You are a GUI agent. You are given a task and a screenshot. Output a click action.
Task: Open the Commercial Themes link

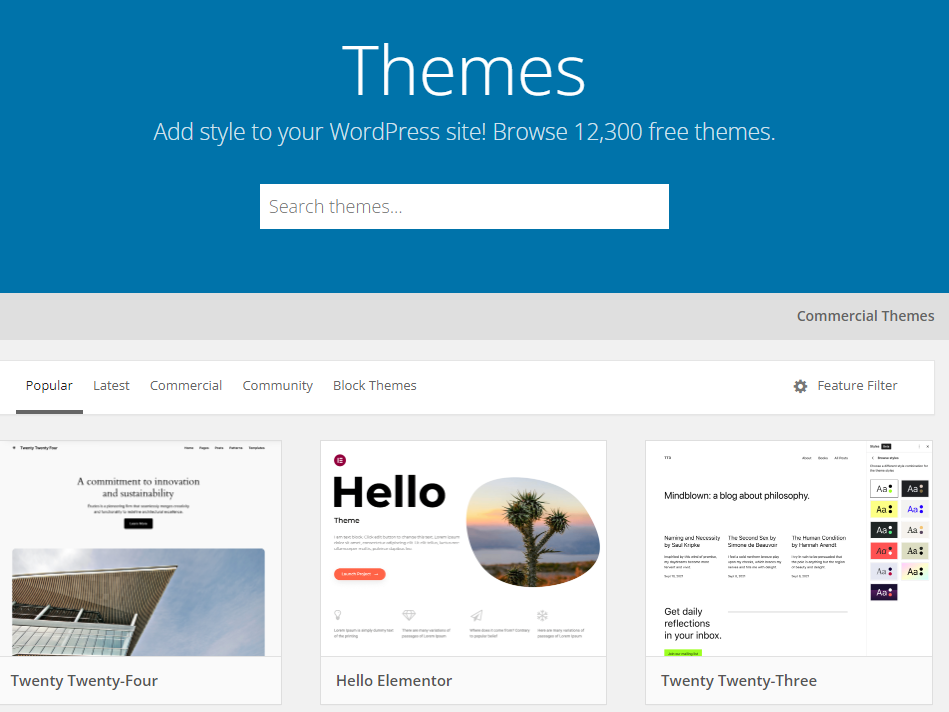click(865, 316)
